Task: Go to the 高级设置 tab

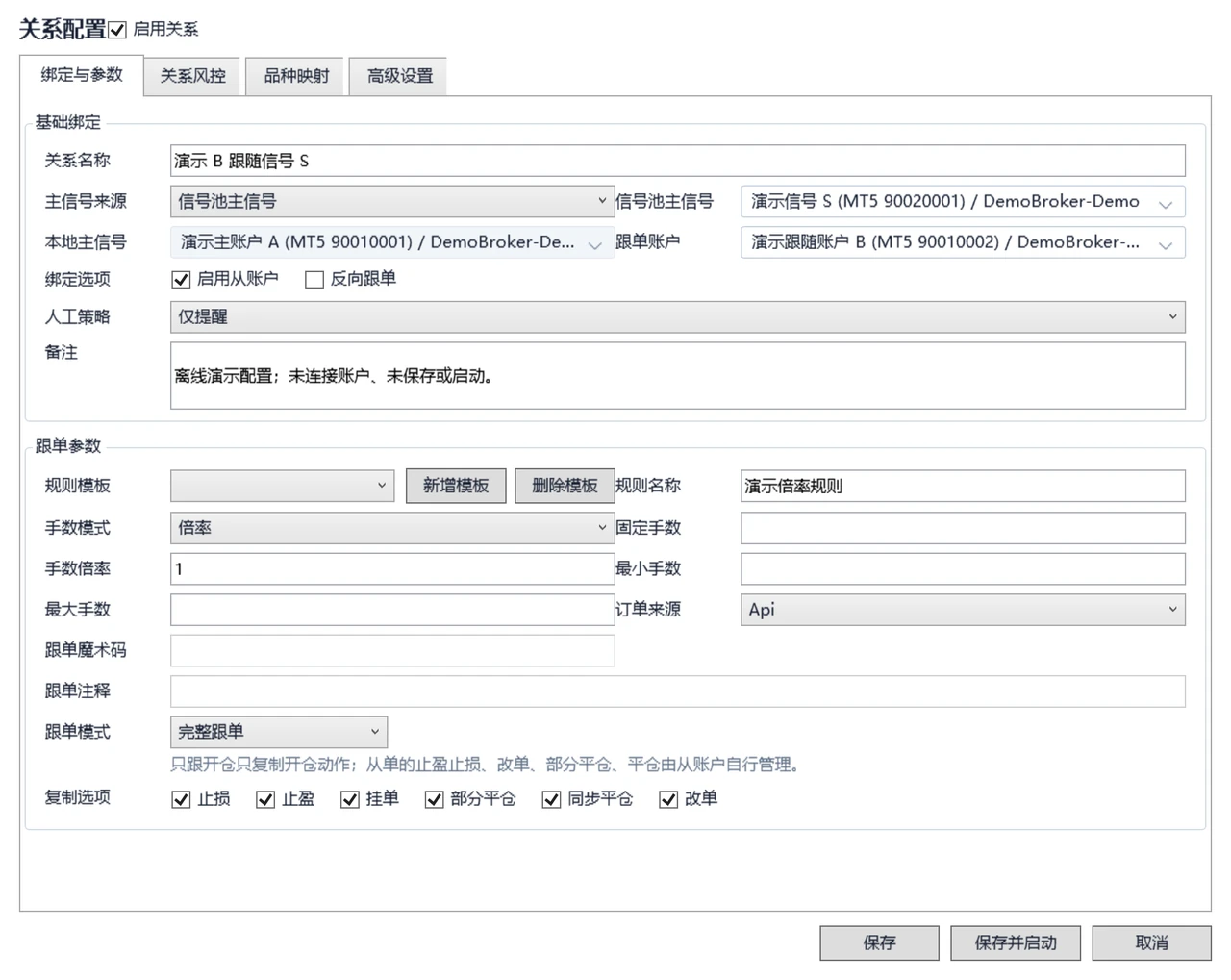Action: (x=400, y=76)
